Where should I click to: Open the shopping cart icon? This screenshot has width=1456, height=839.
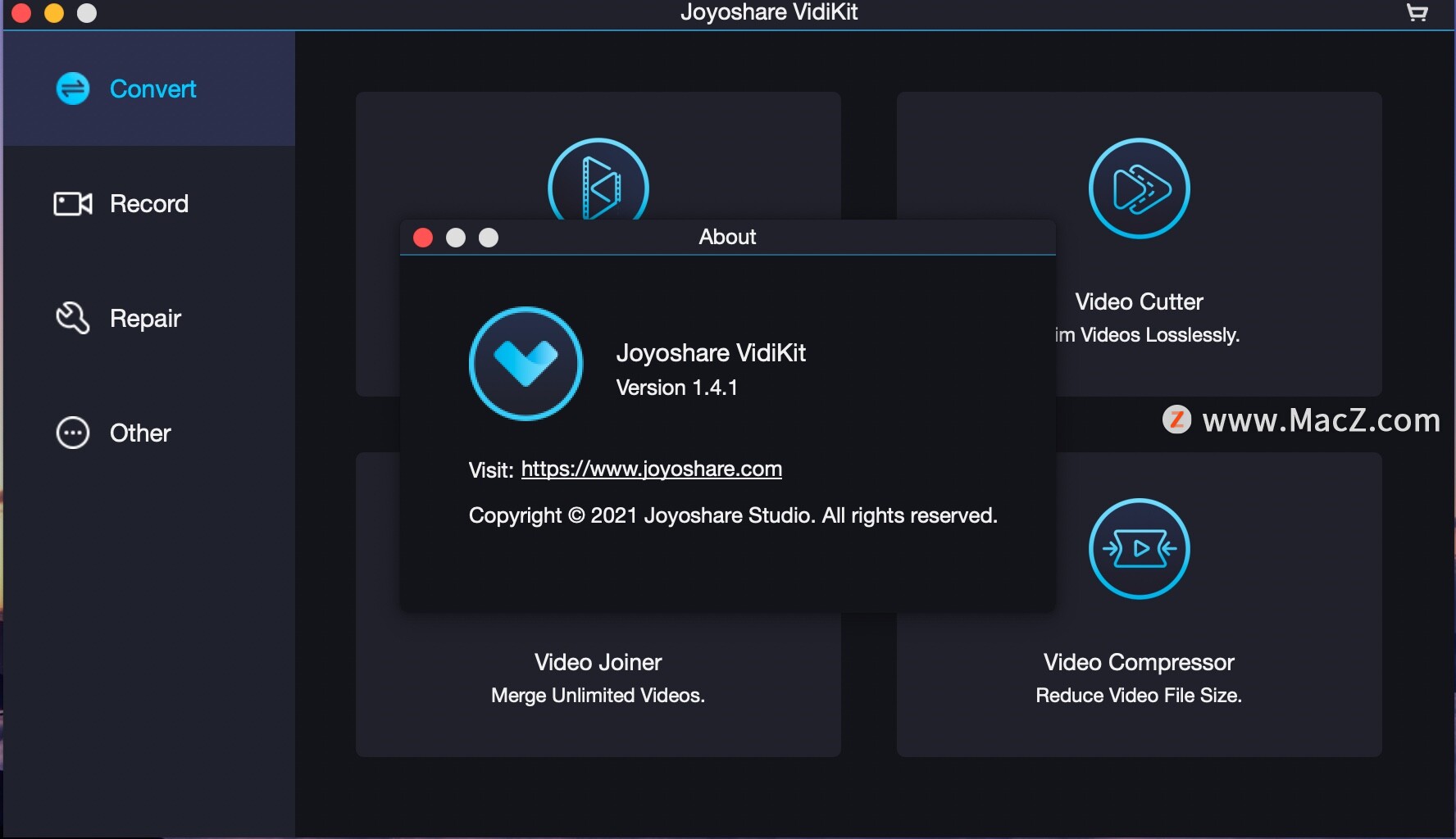tap(1417, 12)
